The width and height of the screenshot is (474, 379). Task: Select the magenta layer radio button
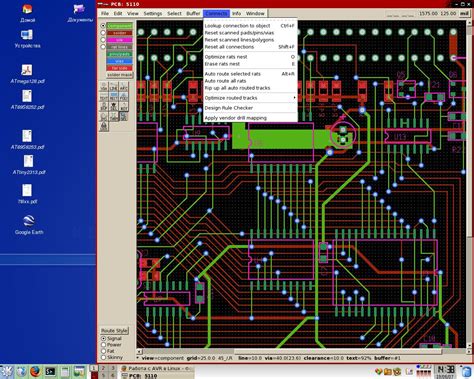pyautogui.click(x=103, y=40)
